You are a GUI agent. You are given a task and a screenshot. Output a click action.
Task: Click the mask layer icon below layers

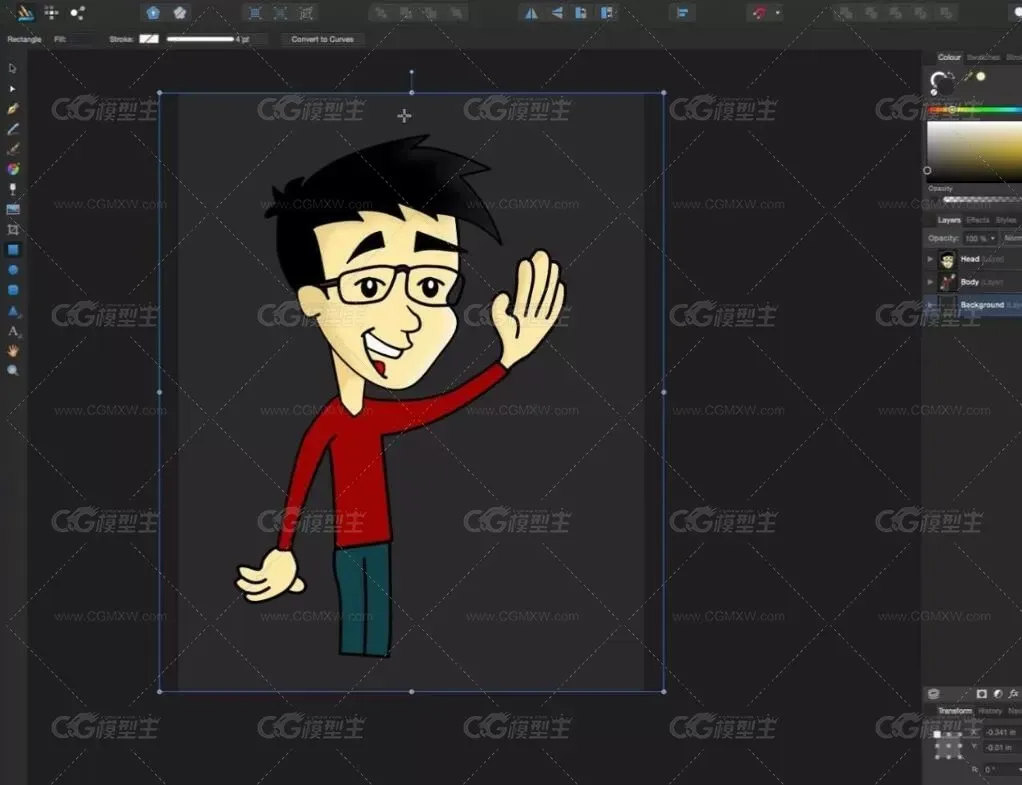[982, 694]
